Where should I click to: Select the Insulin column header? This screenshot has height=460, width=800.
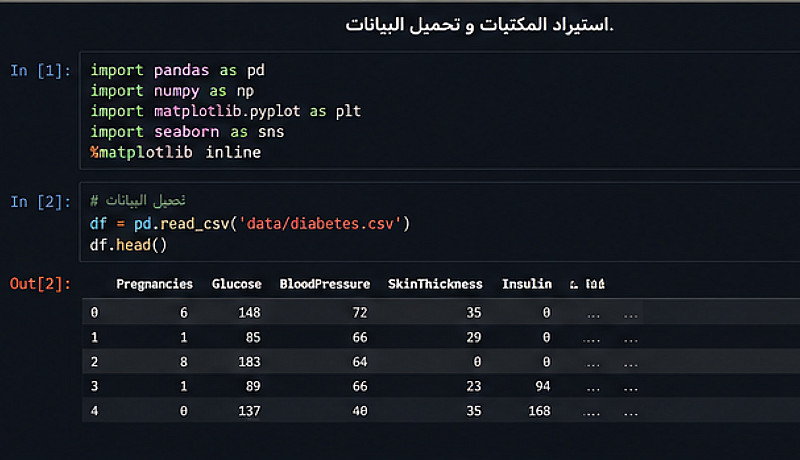point(527,285)
